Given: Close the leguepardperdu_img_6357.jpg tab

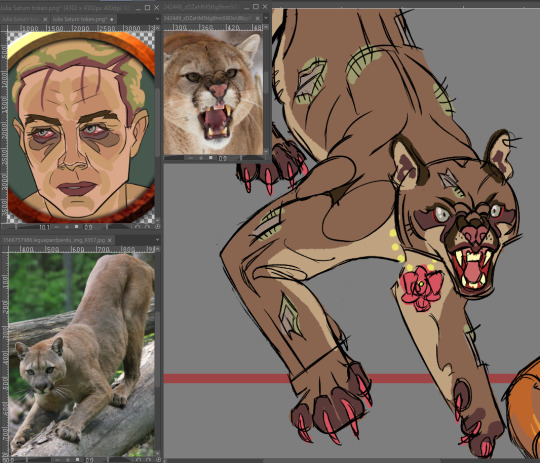Looking at the screenshot, I should 109,240.
